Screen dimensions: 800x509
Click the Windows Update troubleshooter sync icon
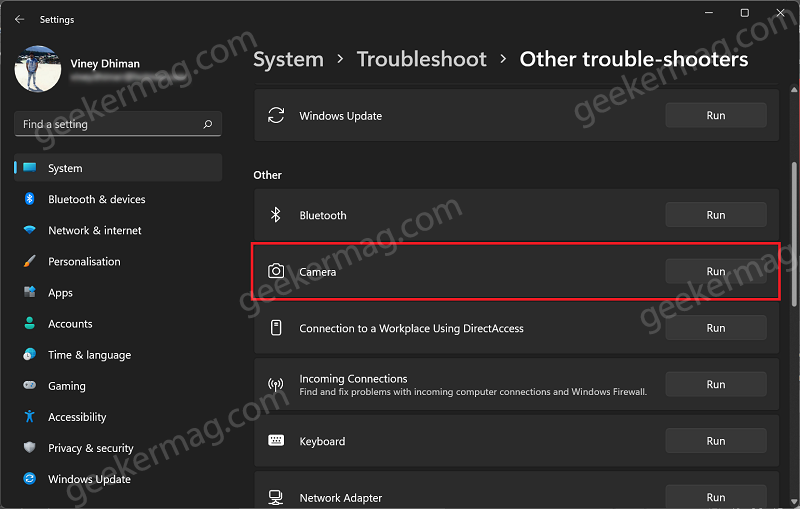click(276, 115)
